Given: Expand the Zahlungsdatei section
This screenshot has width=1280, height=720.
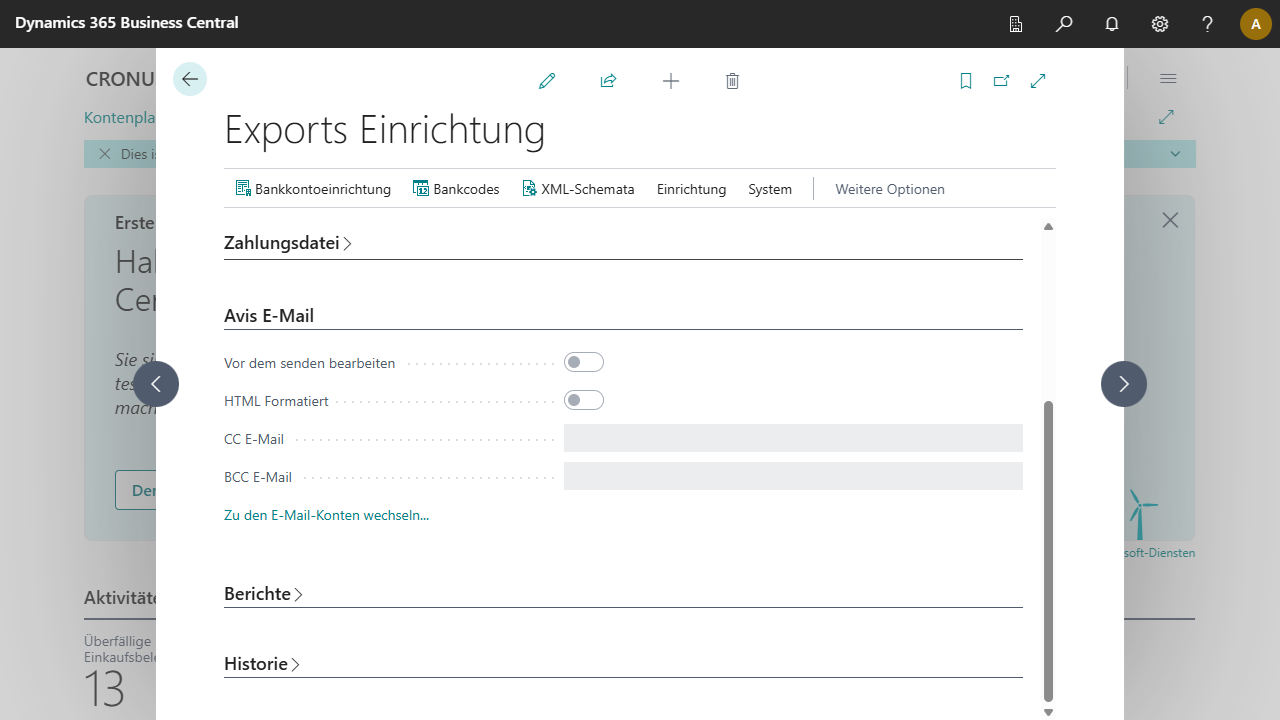Looking at the screenshot, I should point(288,243).
